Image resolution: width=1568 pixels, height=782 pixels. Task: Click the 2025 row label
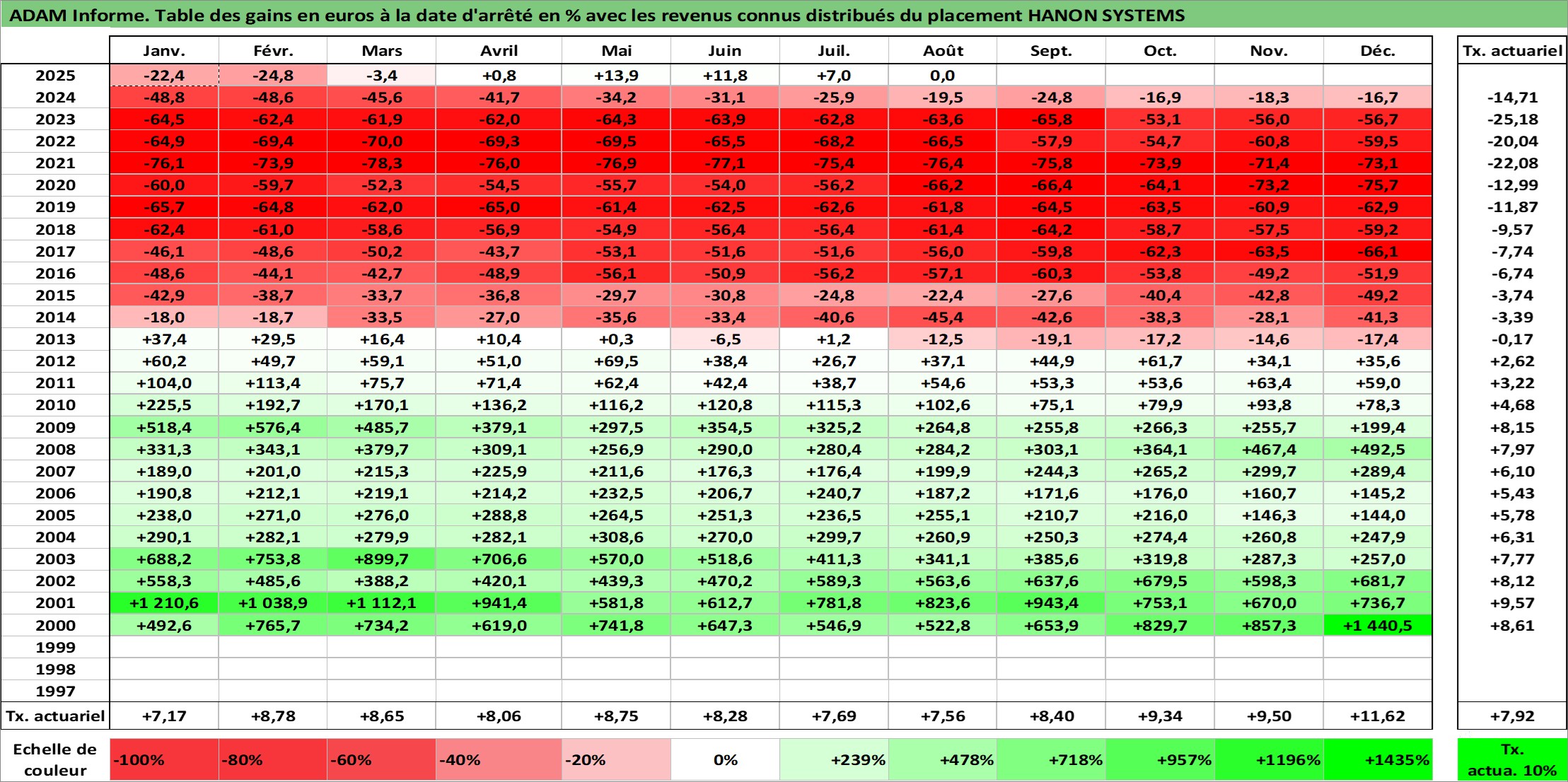click(x=55, y=76)
